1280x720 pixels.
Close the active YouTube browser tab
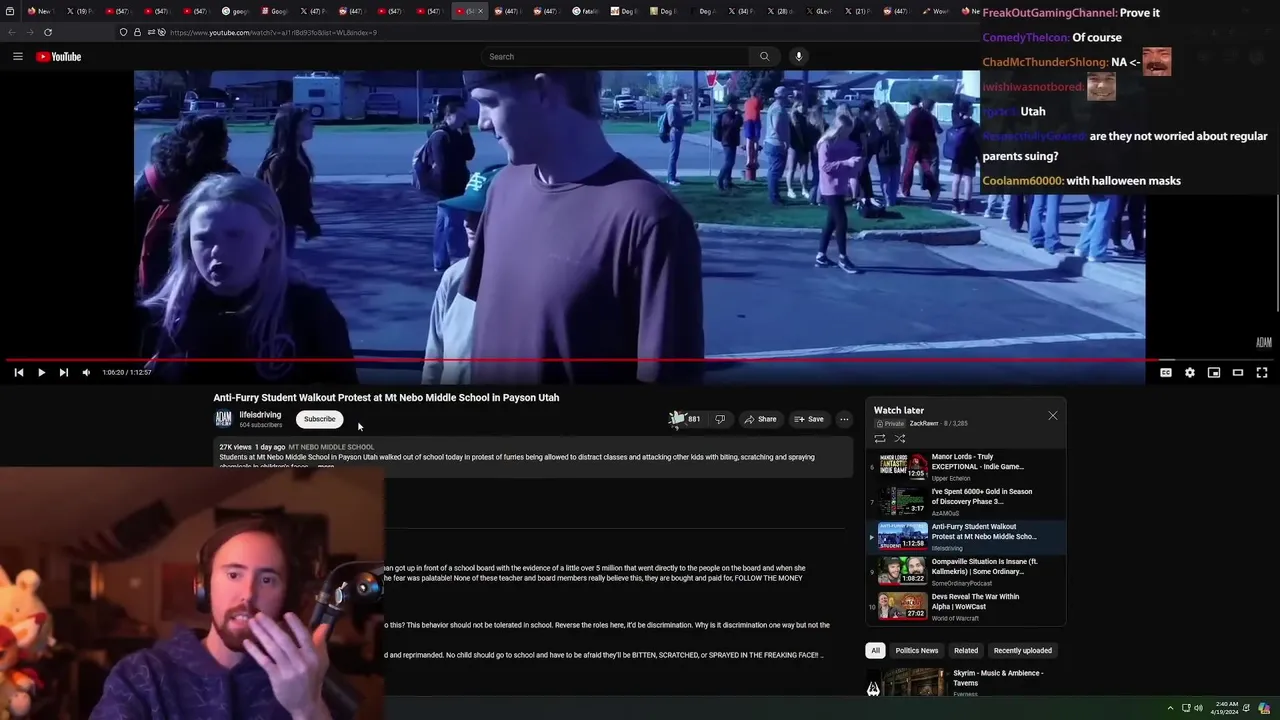(x=481, y=11)
